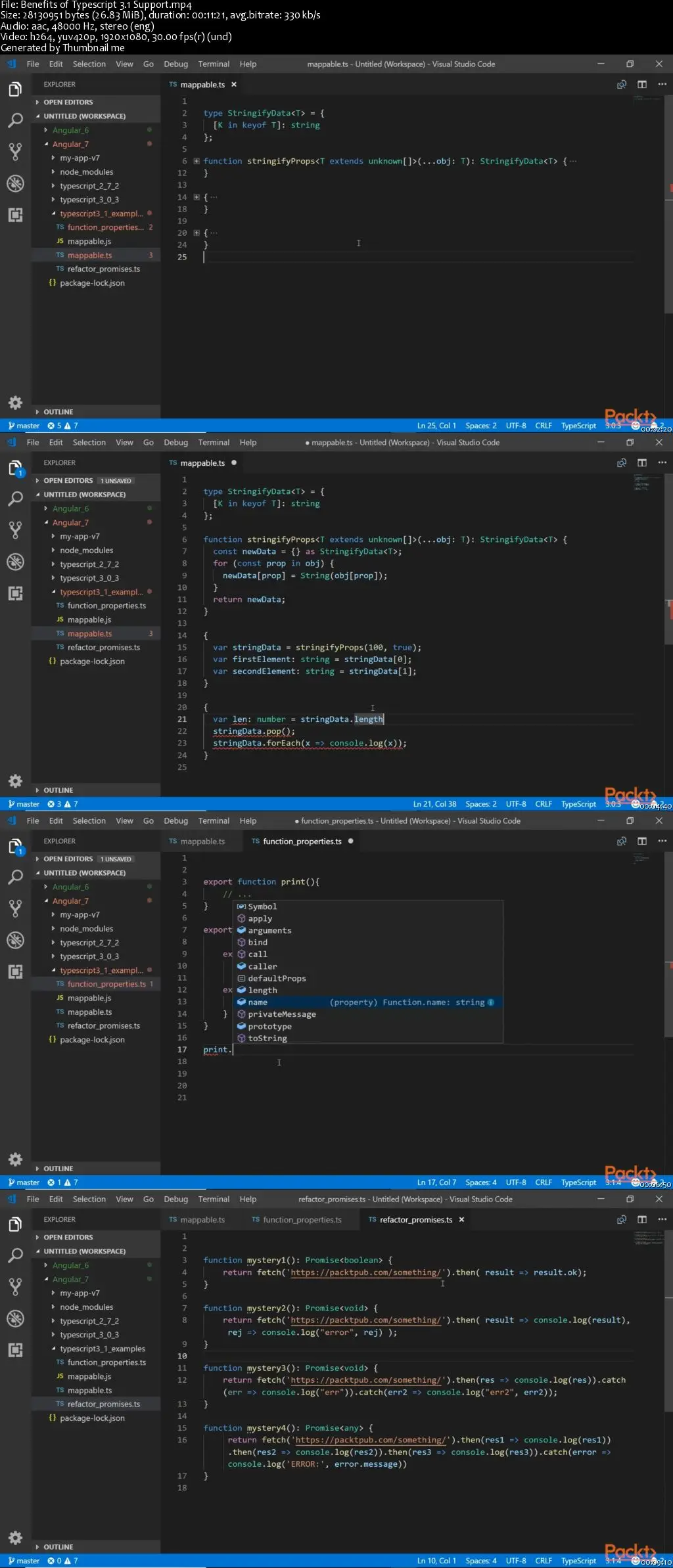Screen dimensions: 673x1568
Task: Click Split Editor icon in refactor_promises.ts window
Action: [642, 1219]
